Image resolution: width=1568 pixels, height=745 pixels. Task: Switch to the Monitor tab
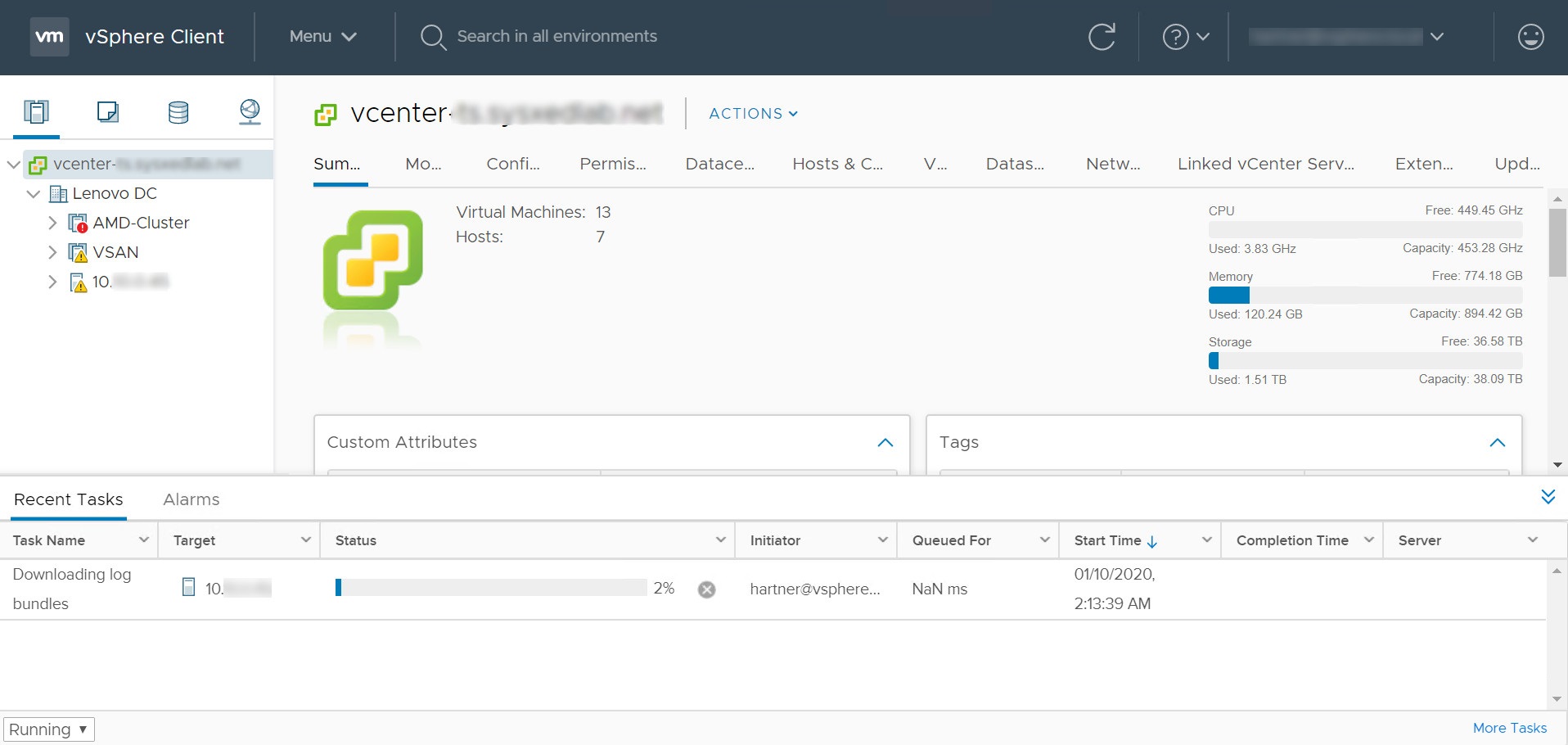pos(423,164)
